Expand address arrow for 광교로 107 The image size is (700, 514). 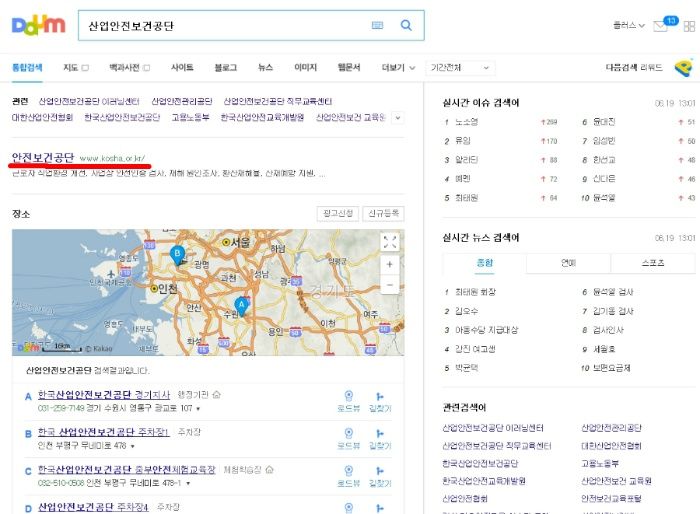[x=198, y=409]
